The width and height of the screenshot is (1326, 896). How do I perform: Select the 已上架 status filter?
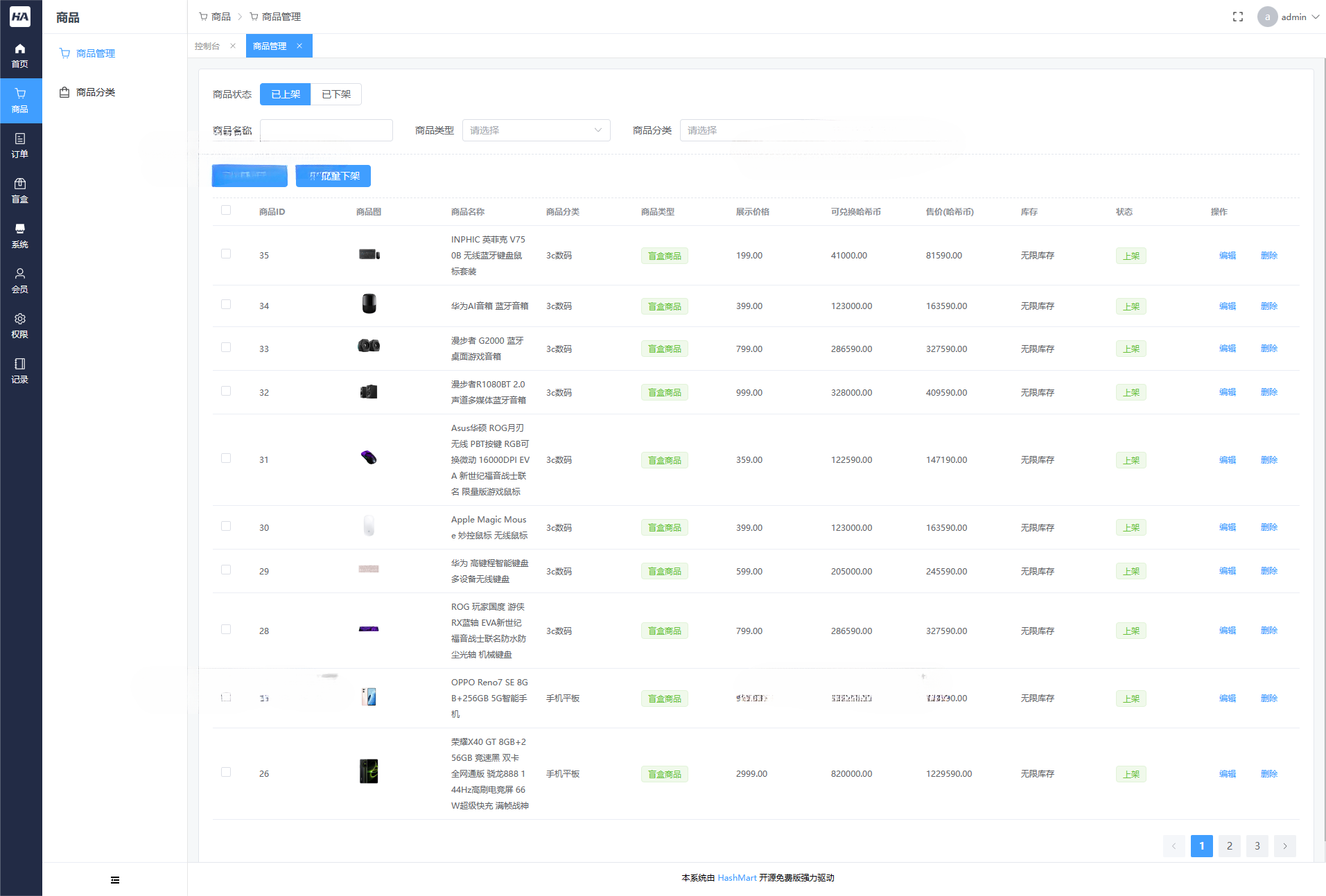tap(286, 94)
